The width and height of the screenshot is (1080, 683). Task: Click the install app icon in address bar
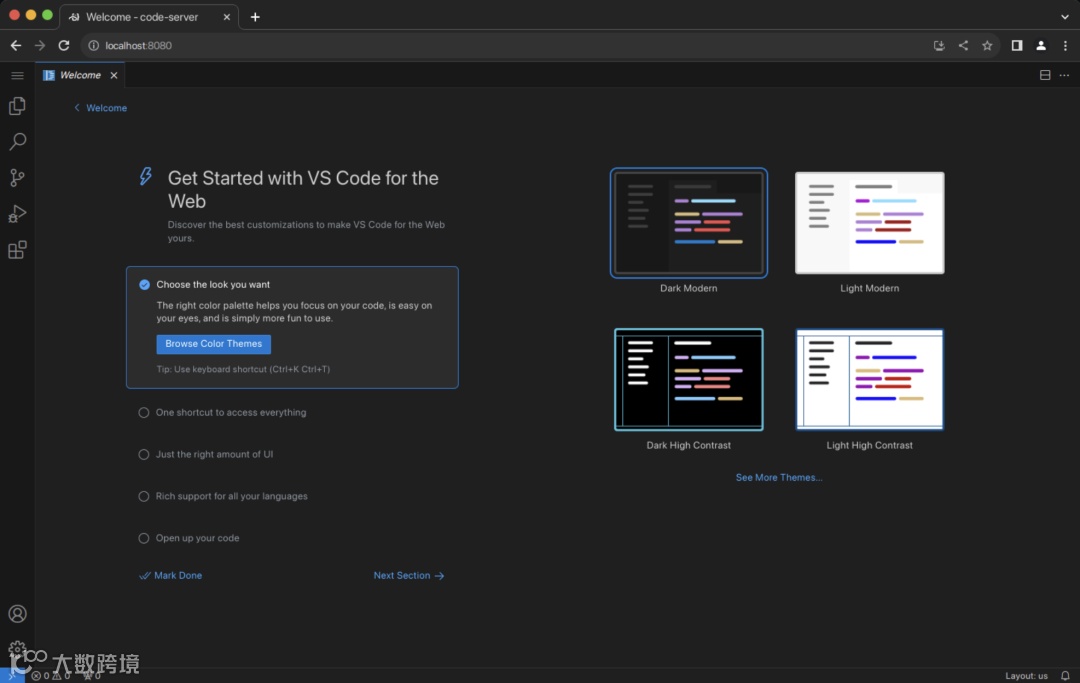[939, 45]
